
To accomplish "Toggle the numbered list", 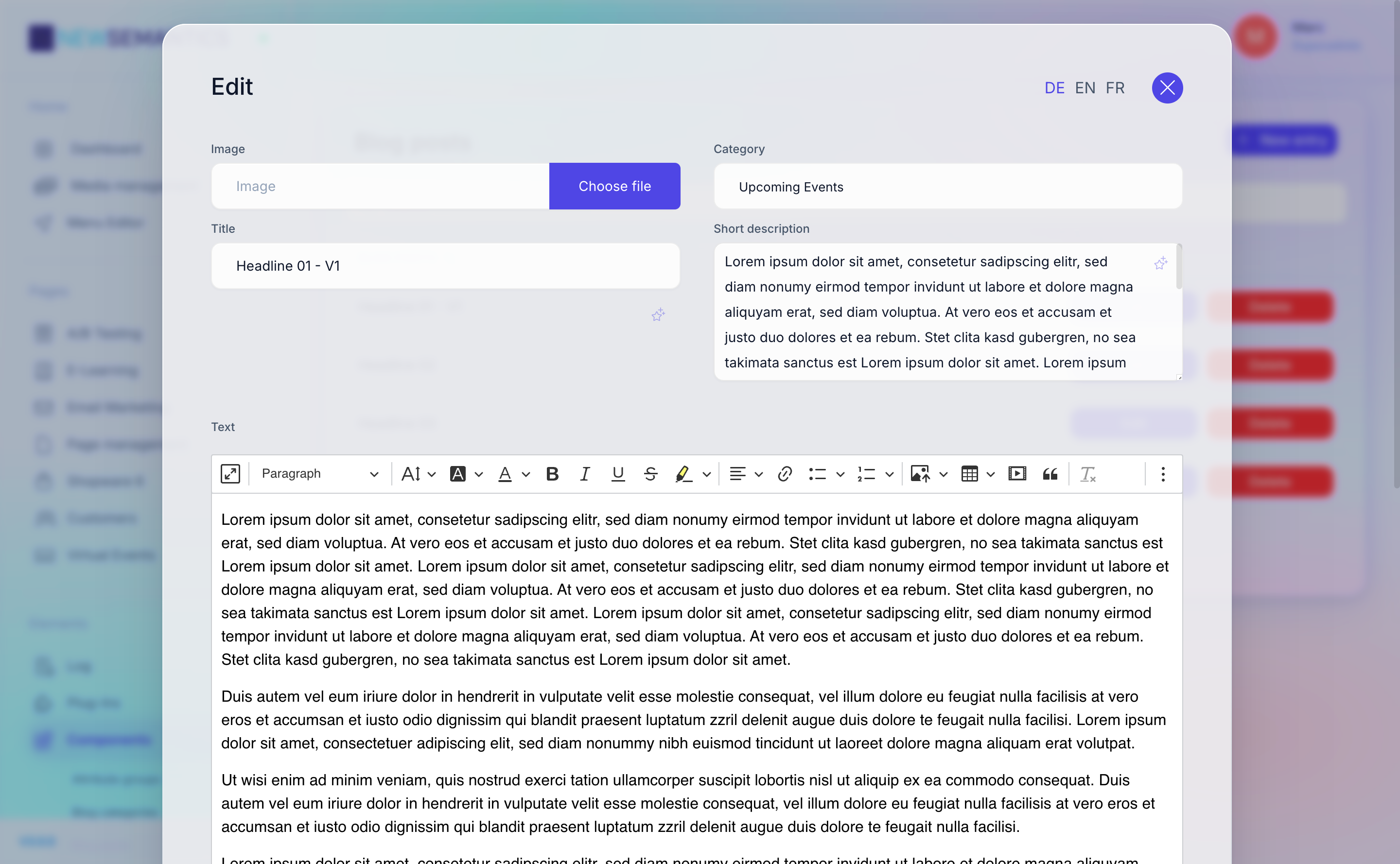I will pyautogui.click(x=867, y=474).
